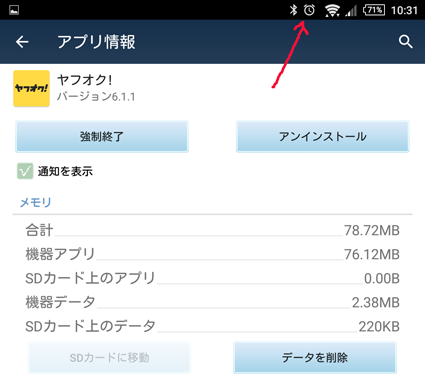The width and height of the screenshot is (425, 383).
Task: Tap the ヤフオク! yellow app icon
Action: click(x=31, y=88)
